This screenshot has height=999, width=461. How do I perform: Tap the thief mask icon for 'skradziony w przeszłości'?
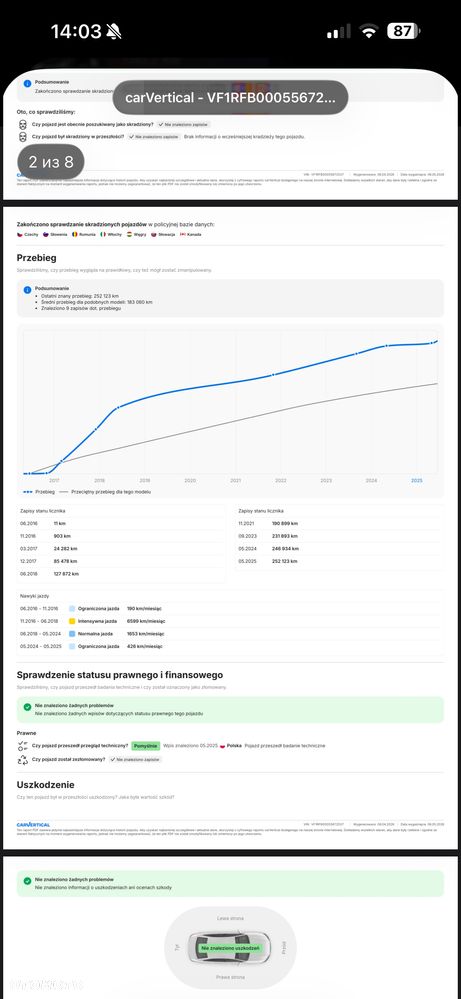pos(23,136)
